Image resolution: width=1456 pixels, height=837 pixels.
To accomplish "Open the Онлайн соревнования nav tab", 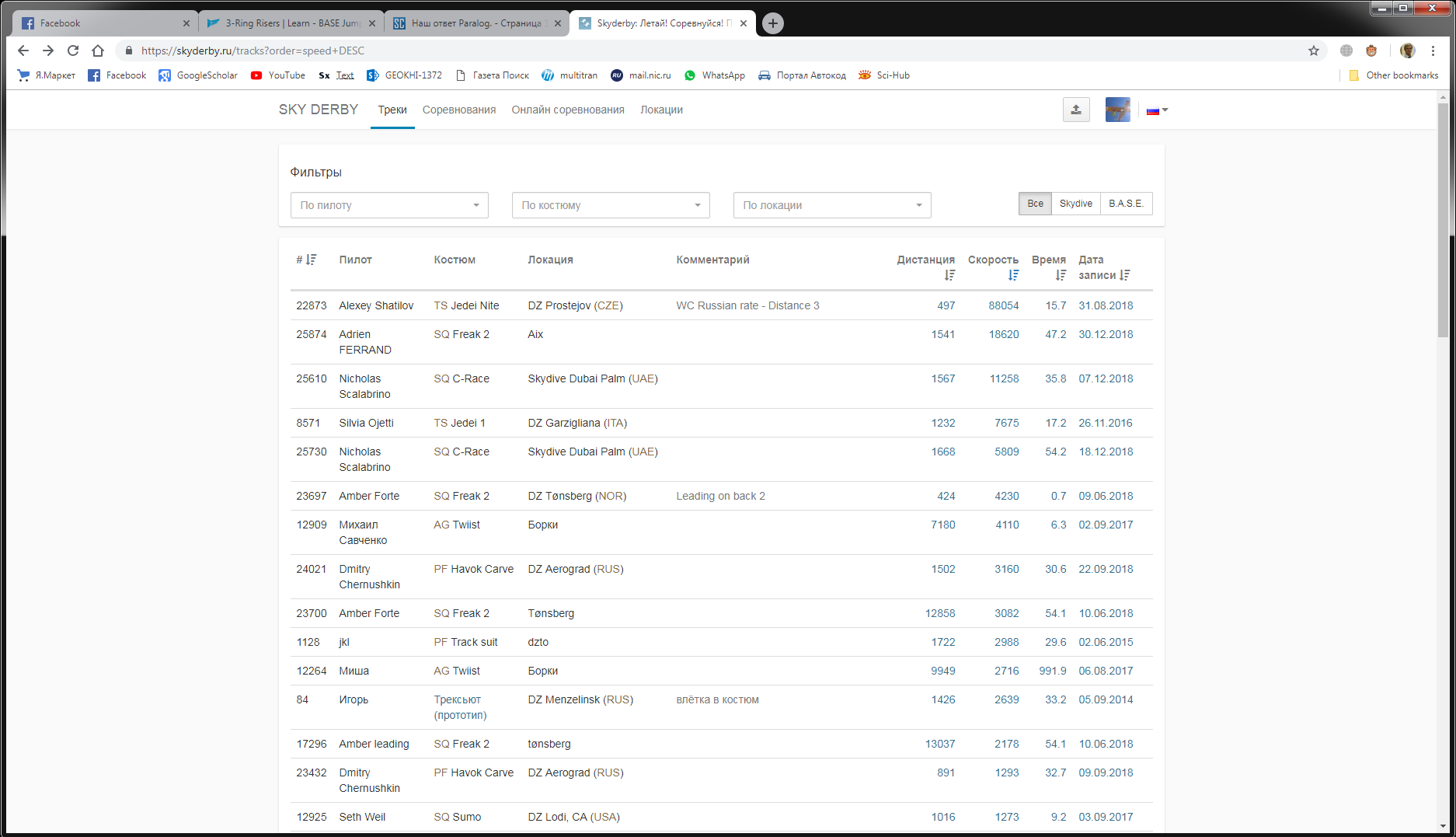I will tap(568, 110).
